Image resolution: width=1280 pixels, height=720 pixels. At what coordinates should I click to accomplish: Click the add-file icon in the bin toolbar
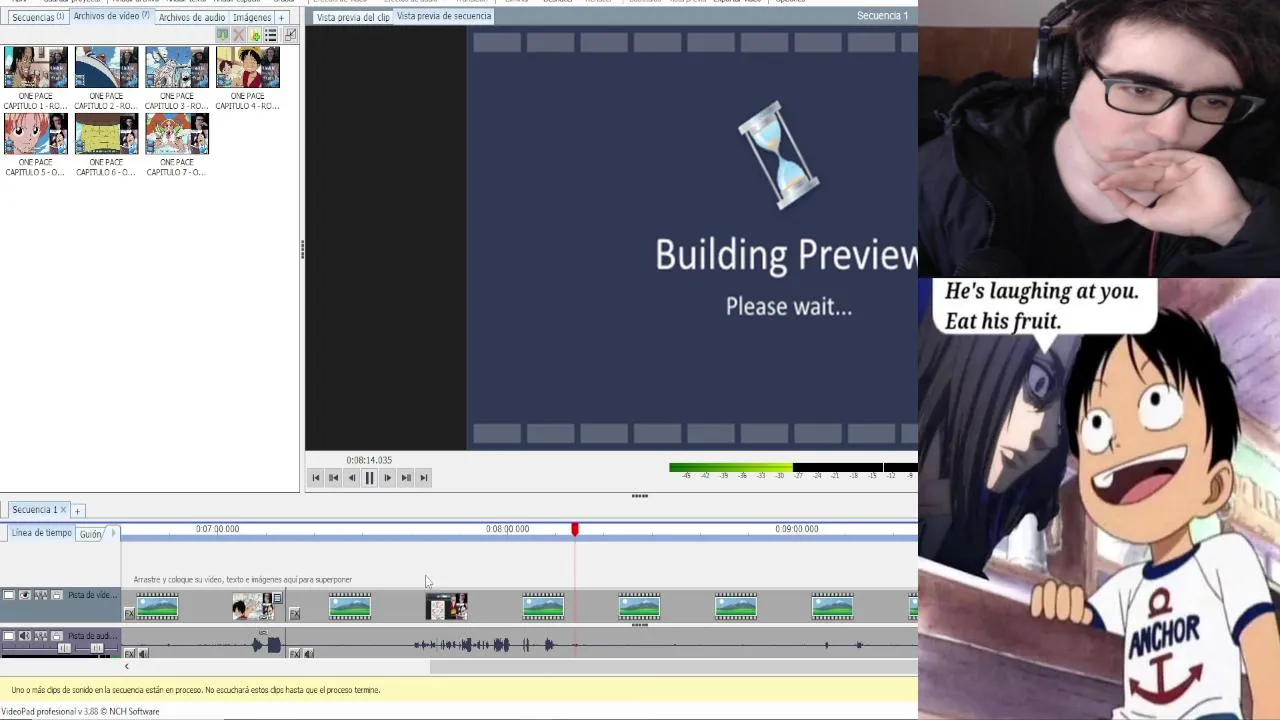[222, 35]
